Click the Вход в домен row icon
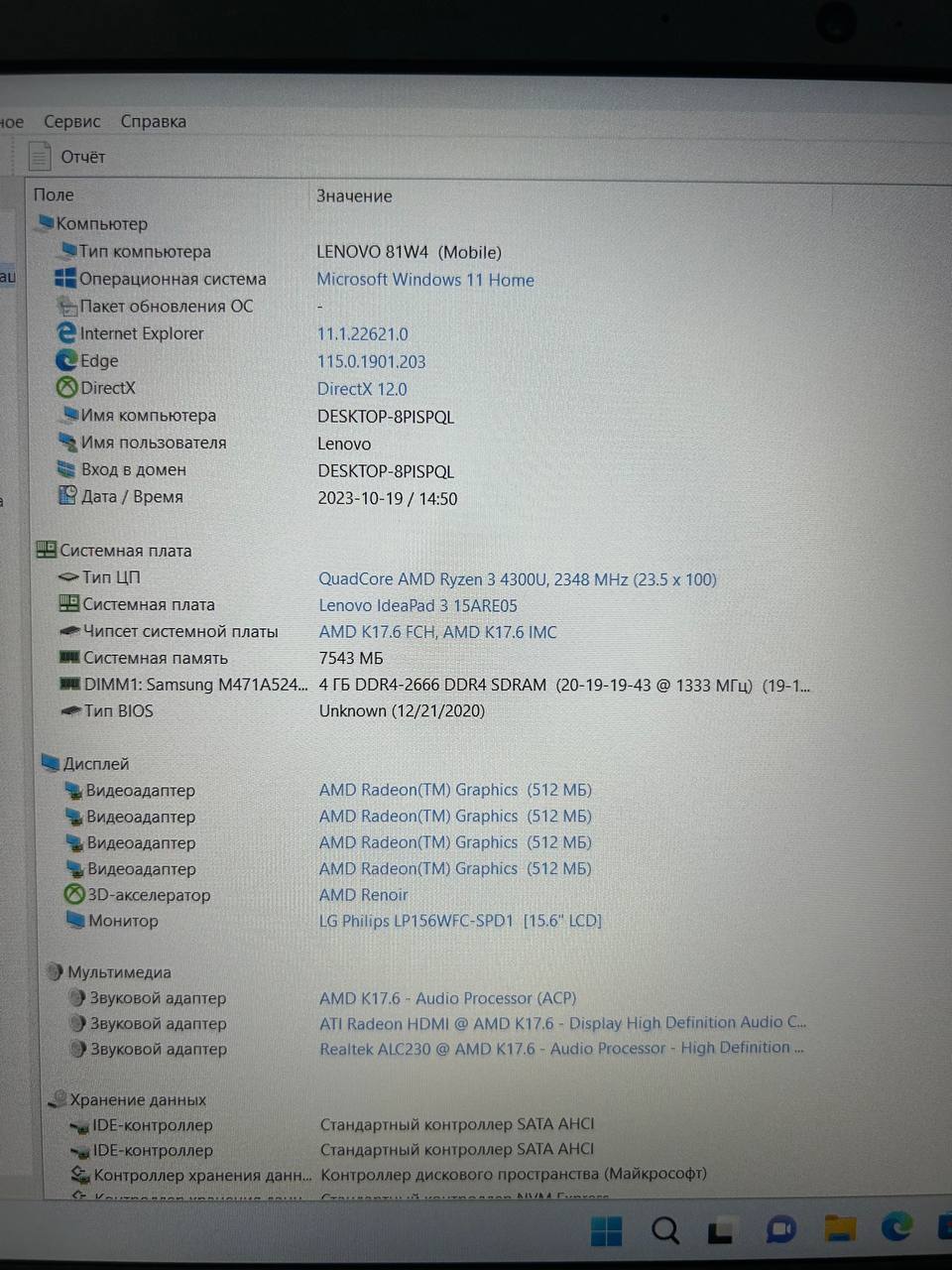Viewport: 952px width, 1270px height. tap(66, 468)
